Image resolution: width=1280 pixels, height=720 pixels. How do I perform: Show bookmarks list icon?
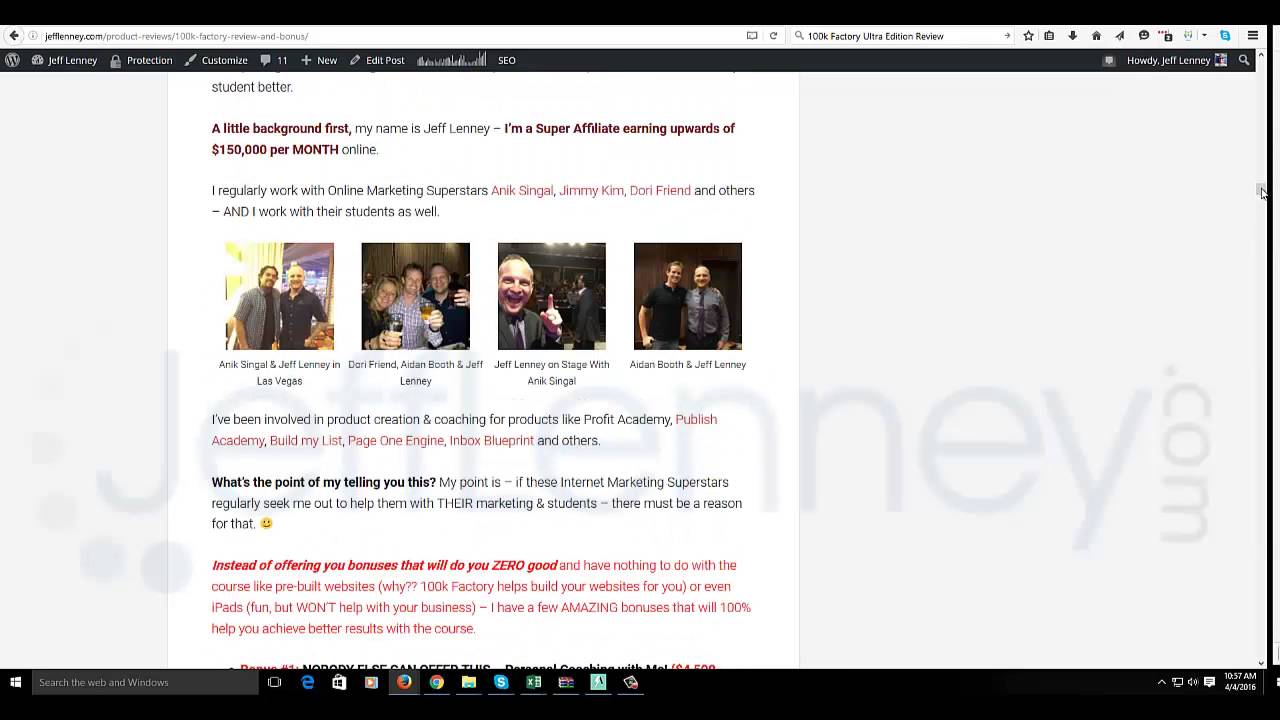pyautogui.click(x=1049, y=36)
